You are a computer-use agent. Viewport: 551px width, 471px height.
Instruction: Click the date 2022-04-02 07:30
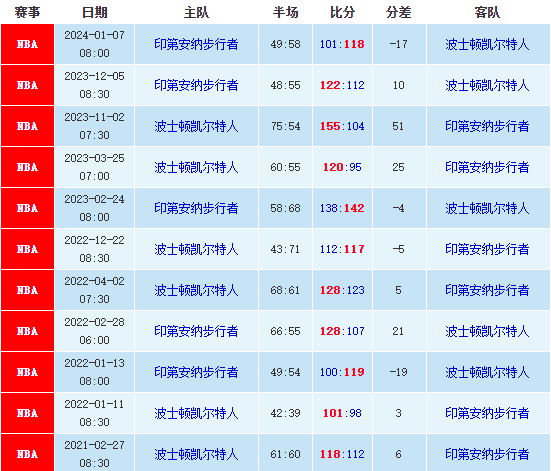pos(94,290)
